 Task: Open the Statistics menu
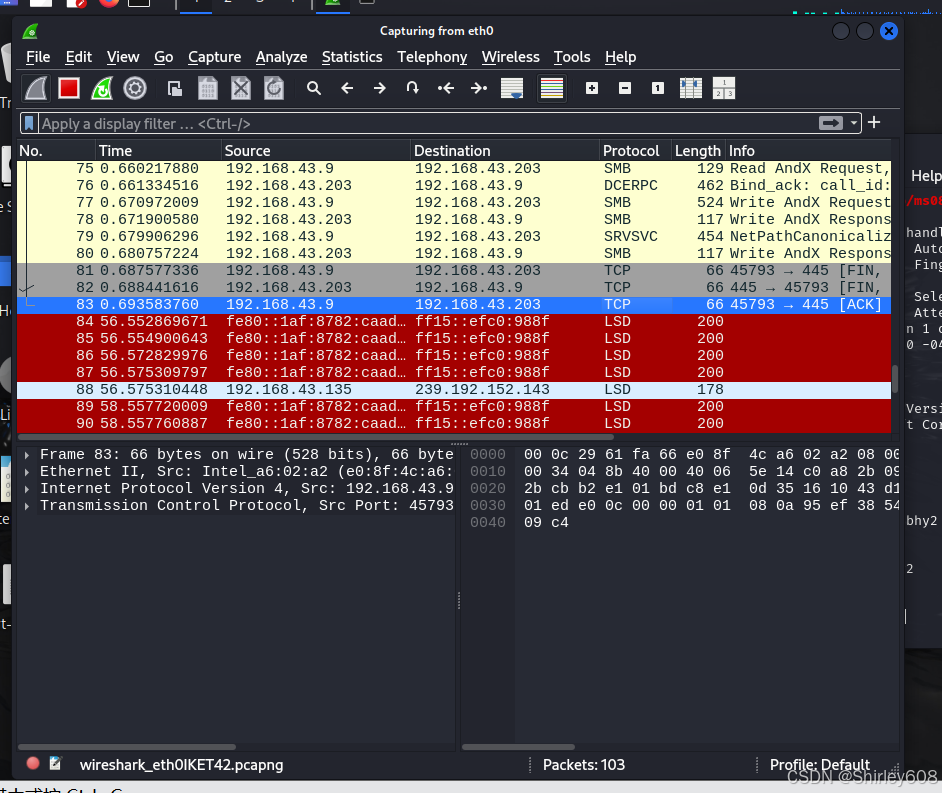[352, 57]
